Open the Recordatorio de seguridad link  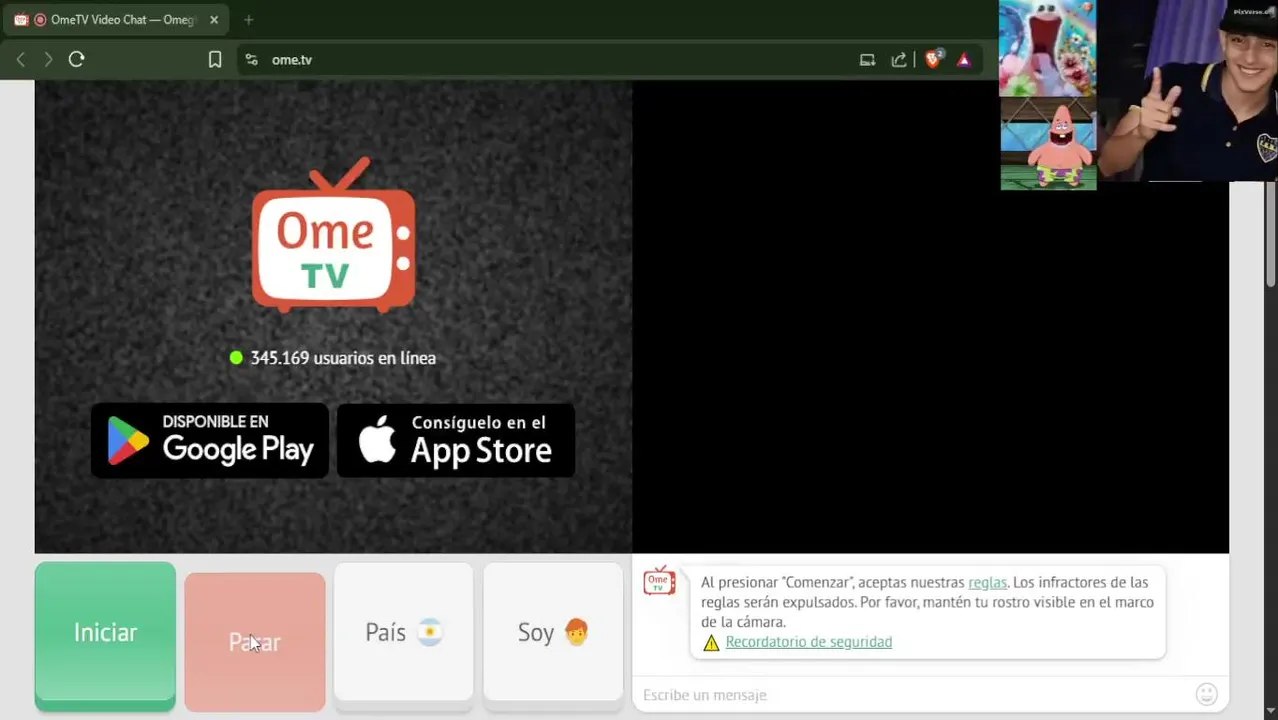click(x=809, y=642)
